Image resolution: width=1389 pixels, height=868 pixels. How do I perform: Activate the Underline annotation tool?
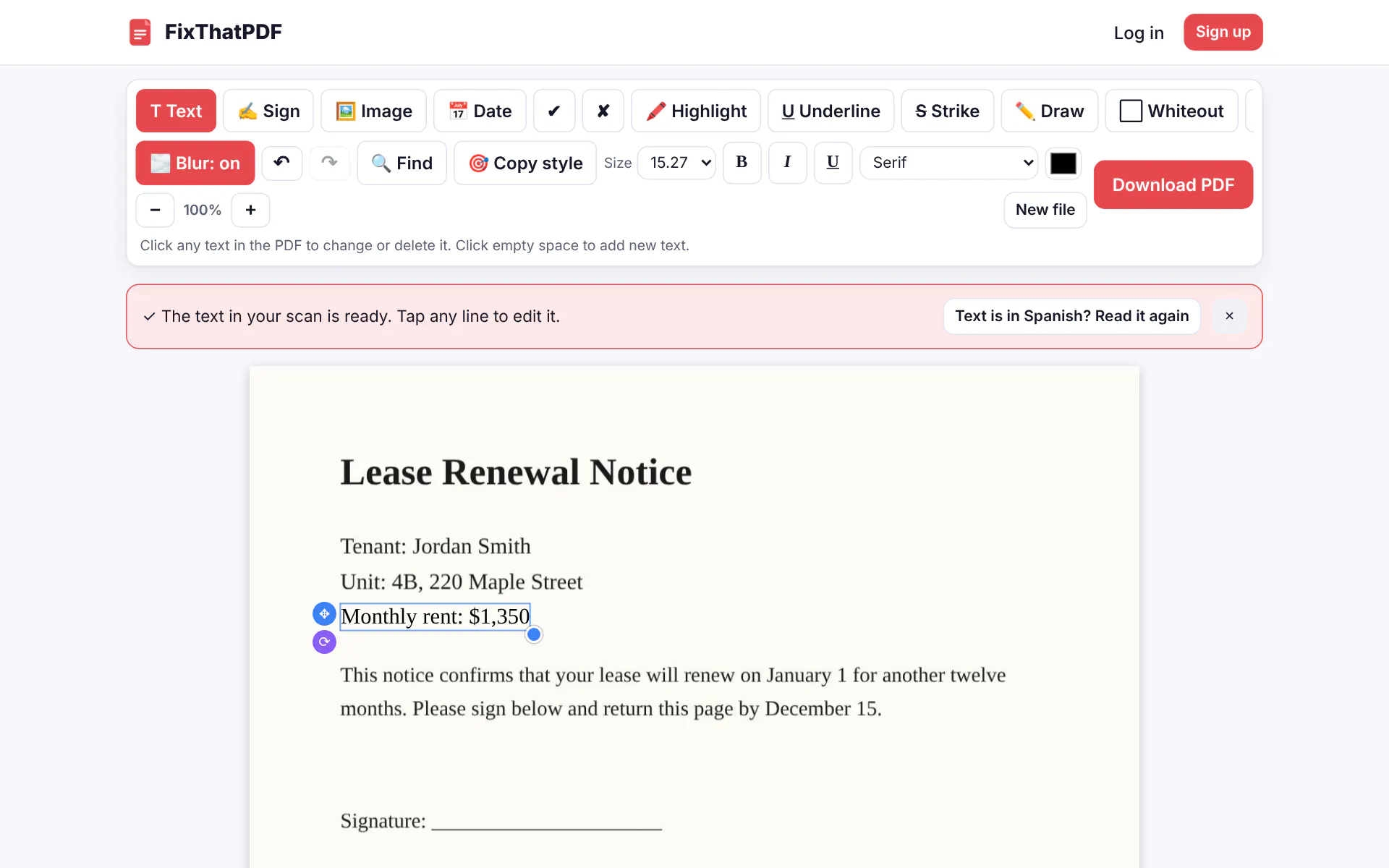[831, 111]
